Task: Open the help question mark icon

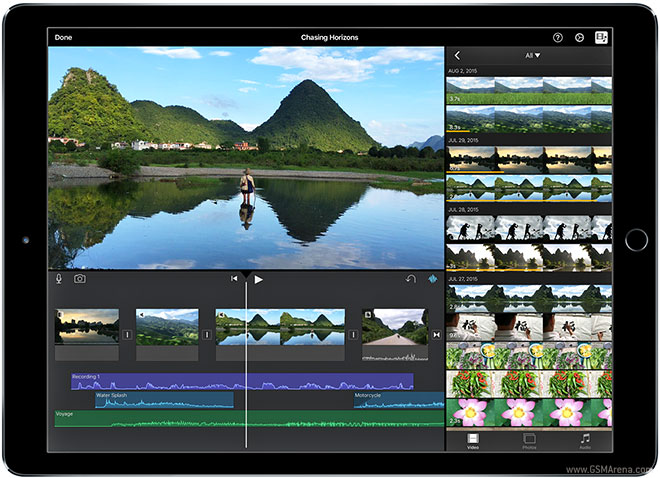Action: tap(558, 37)
